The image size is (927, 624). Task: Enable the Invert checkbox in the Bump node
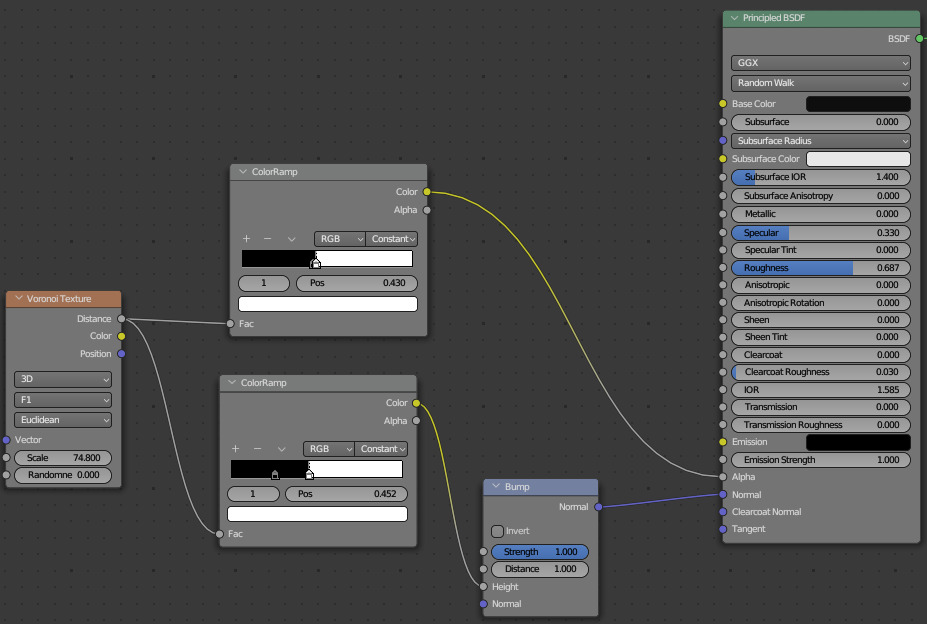pos(498,531)
